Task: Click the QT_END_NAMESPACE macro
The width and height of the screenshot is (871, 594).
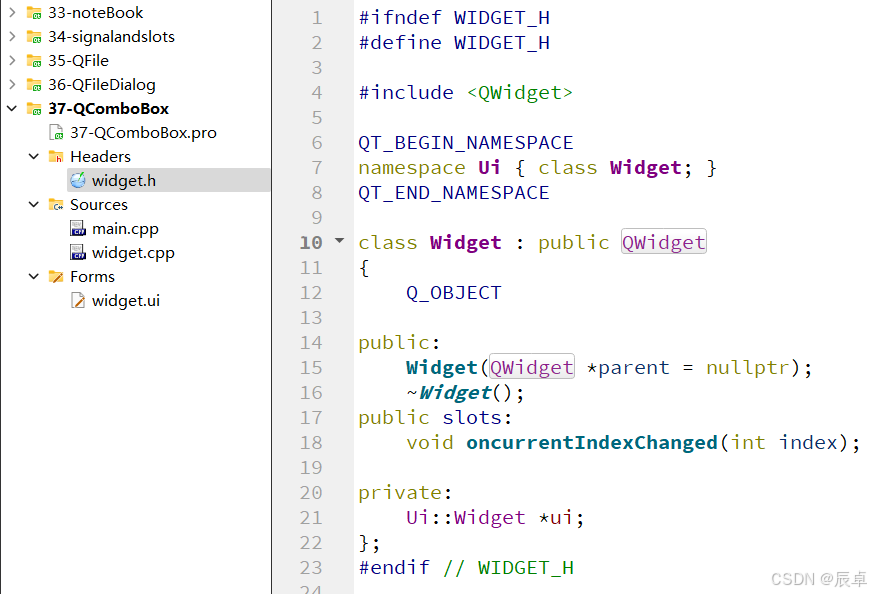Action: pos(454,193)
